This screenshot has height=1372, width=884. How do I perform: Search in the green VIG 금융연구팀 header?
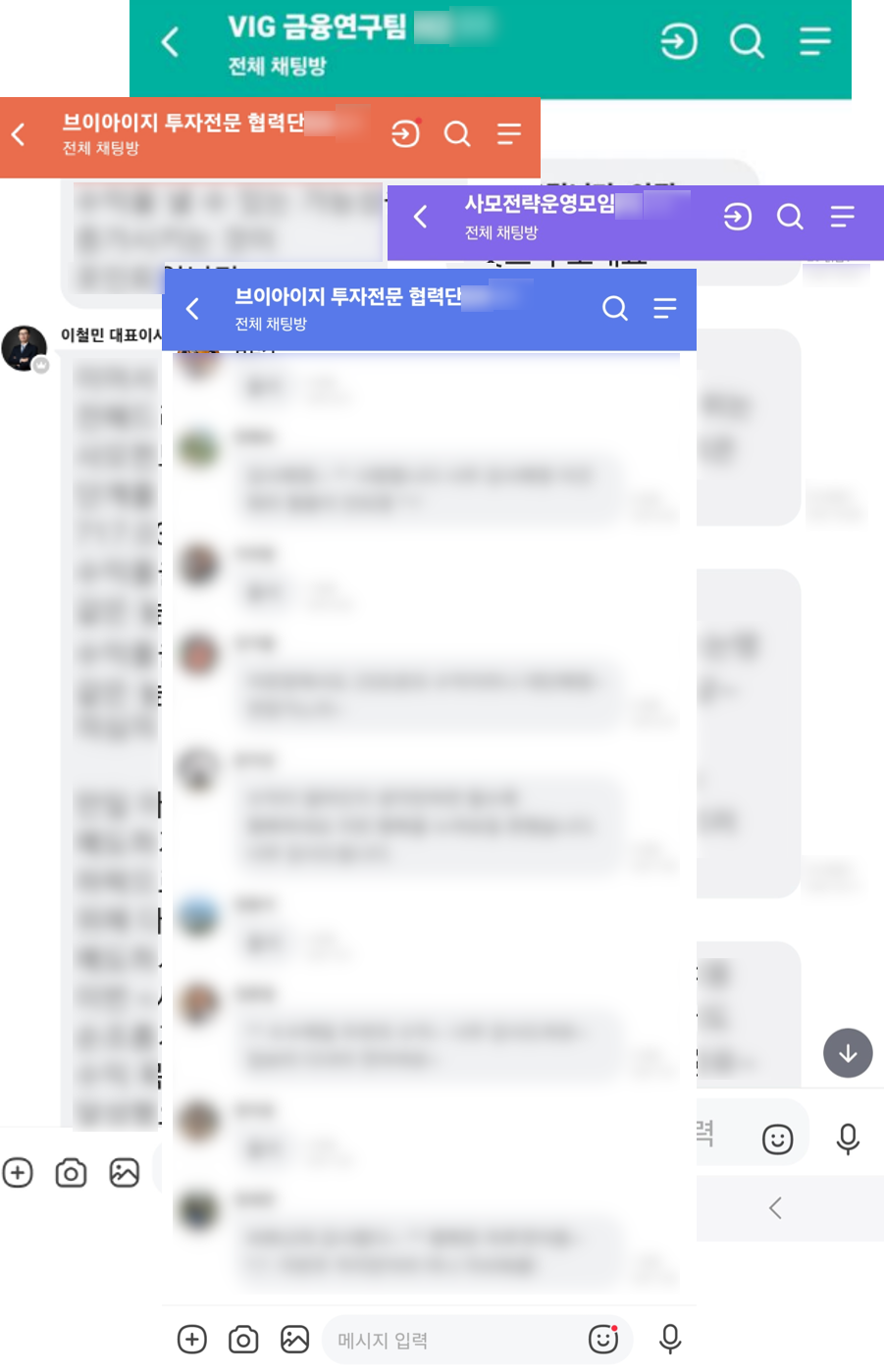click(747, 41)
